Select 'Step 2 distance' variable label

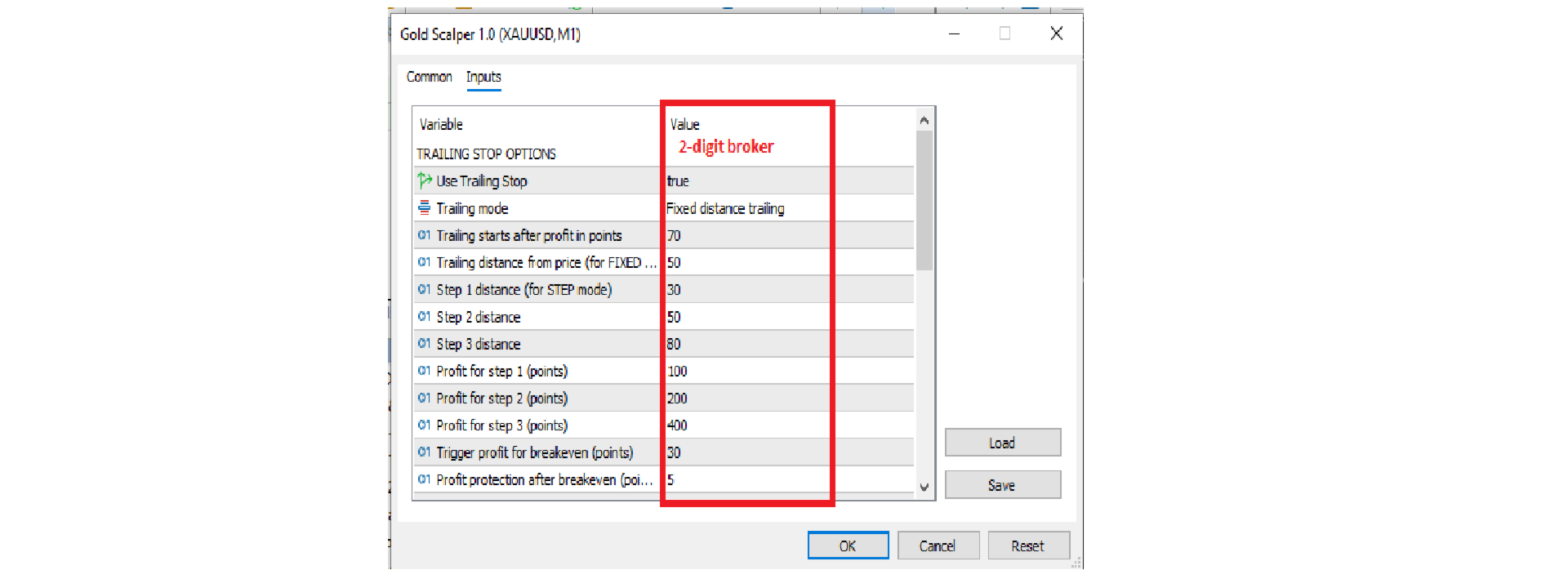(479, 317)
